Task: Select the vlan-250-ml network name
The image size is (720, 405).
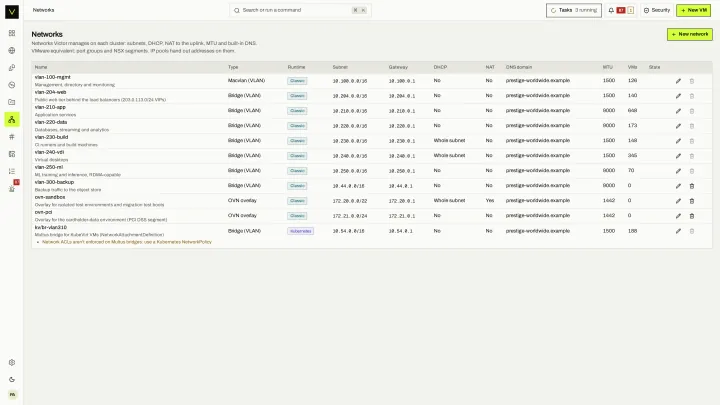Action: pos(49,167)
